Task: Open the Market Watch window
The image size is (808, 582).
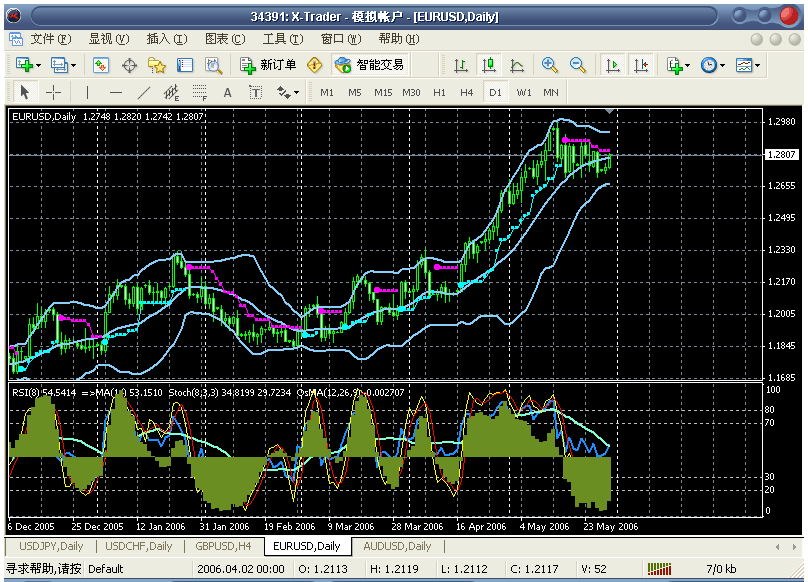Action: click(x=101, y=65)
